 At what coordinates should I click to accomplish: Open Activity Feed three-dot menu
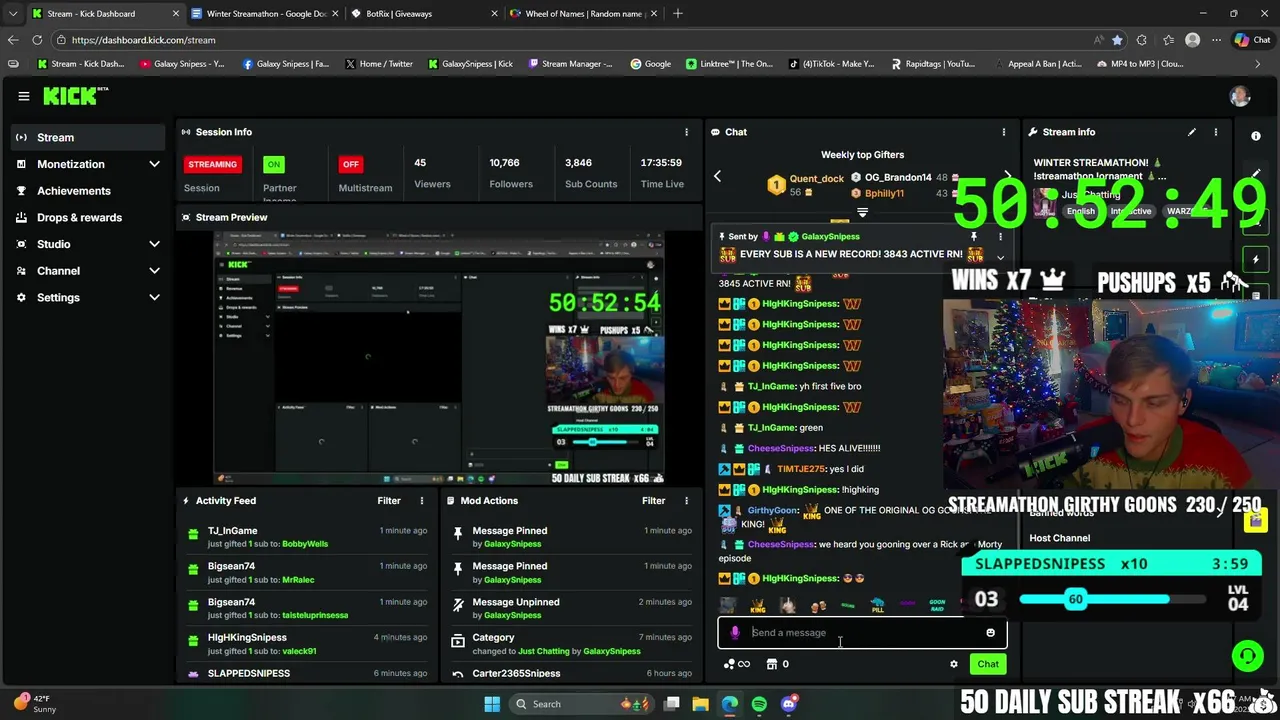[x=421, y=501]
